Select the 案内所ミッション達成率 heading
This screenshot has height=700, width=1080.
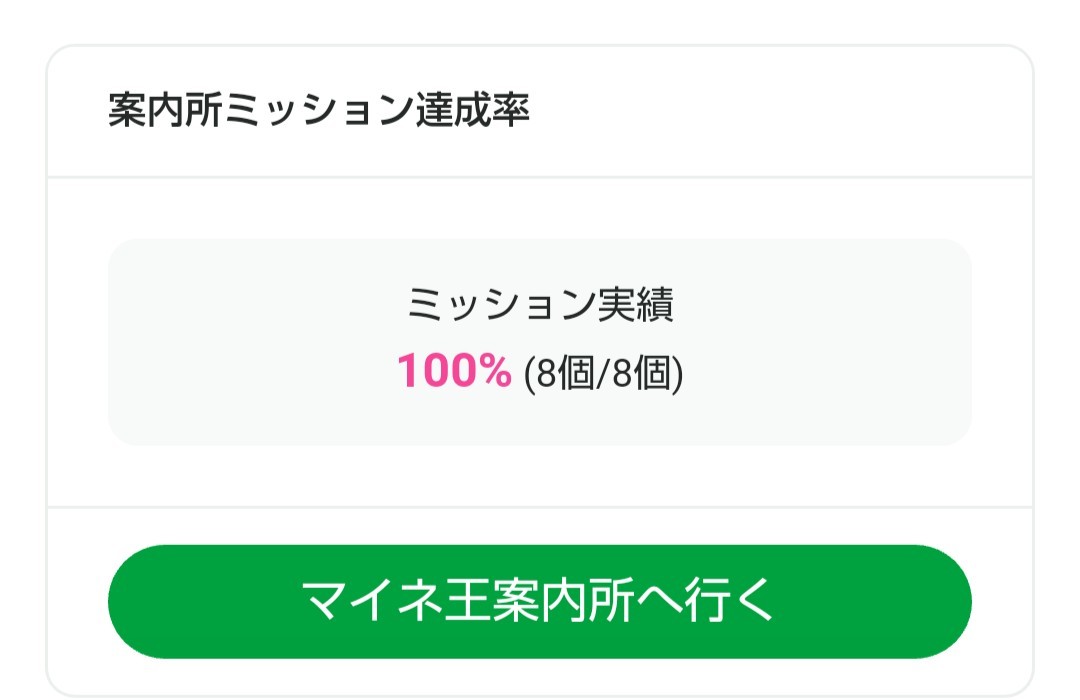pyautogui.click(x=318, y=111)
